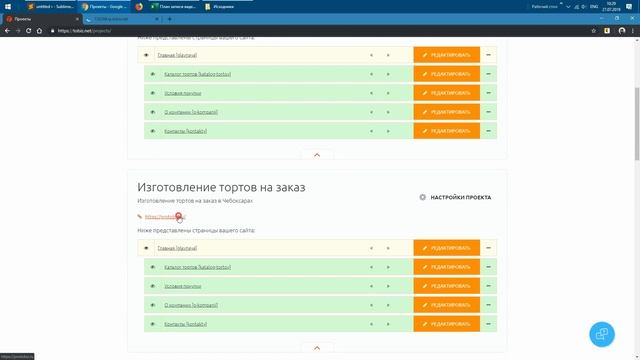
Task: Click right arrow on lower list Главная row
Action: click(388, 248)
